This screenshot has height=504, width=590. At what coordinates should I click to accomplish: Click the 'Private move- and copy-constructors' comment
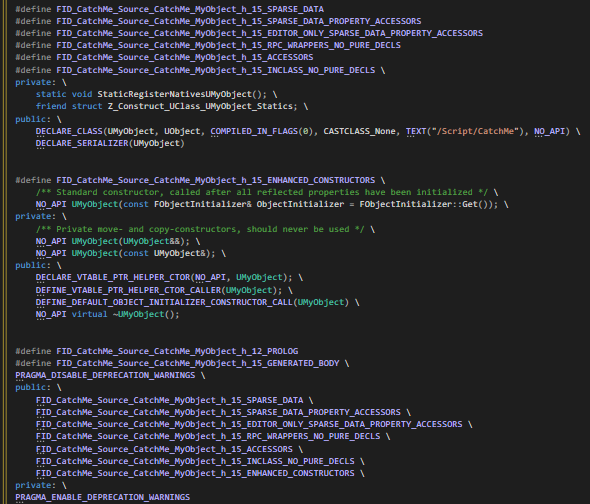point(200,229)
